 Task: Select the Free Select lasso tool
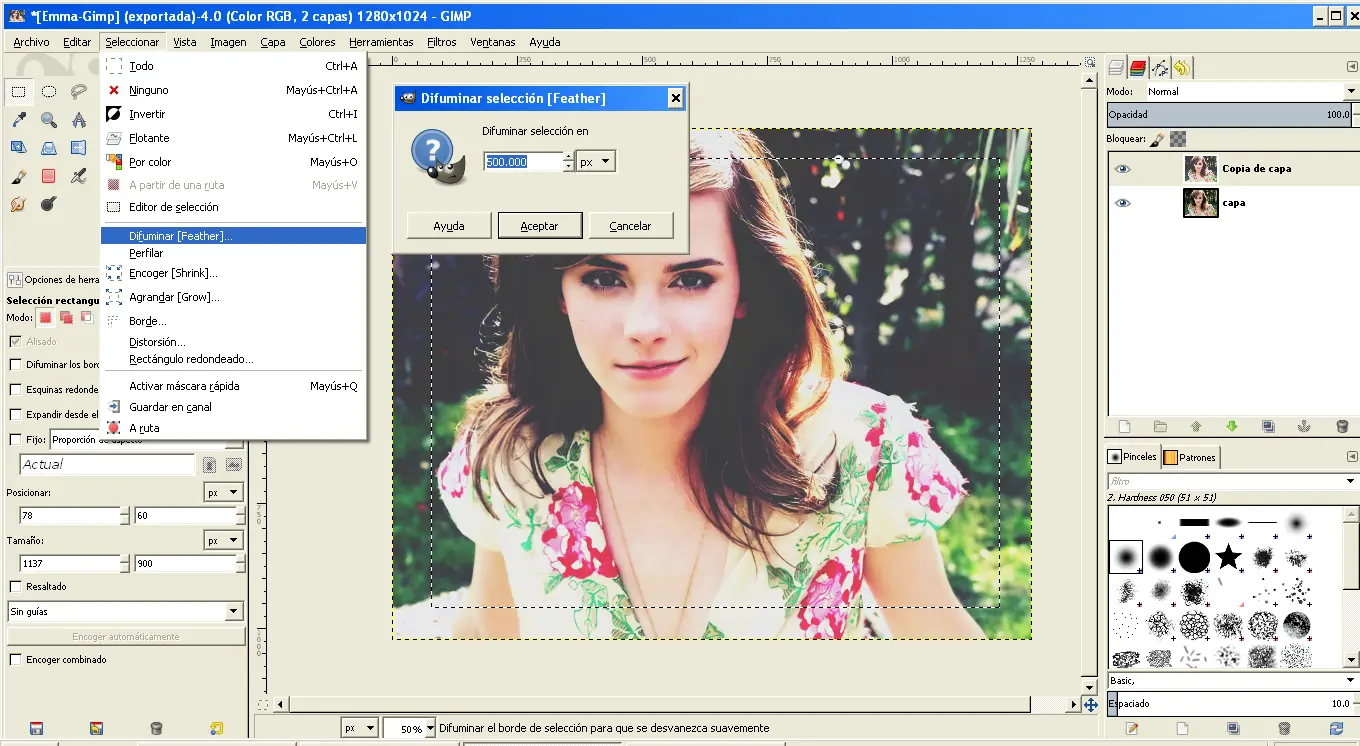78,92
